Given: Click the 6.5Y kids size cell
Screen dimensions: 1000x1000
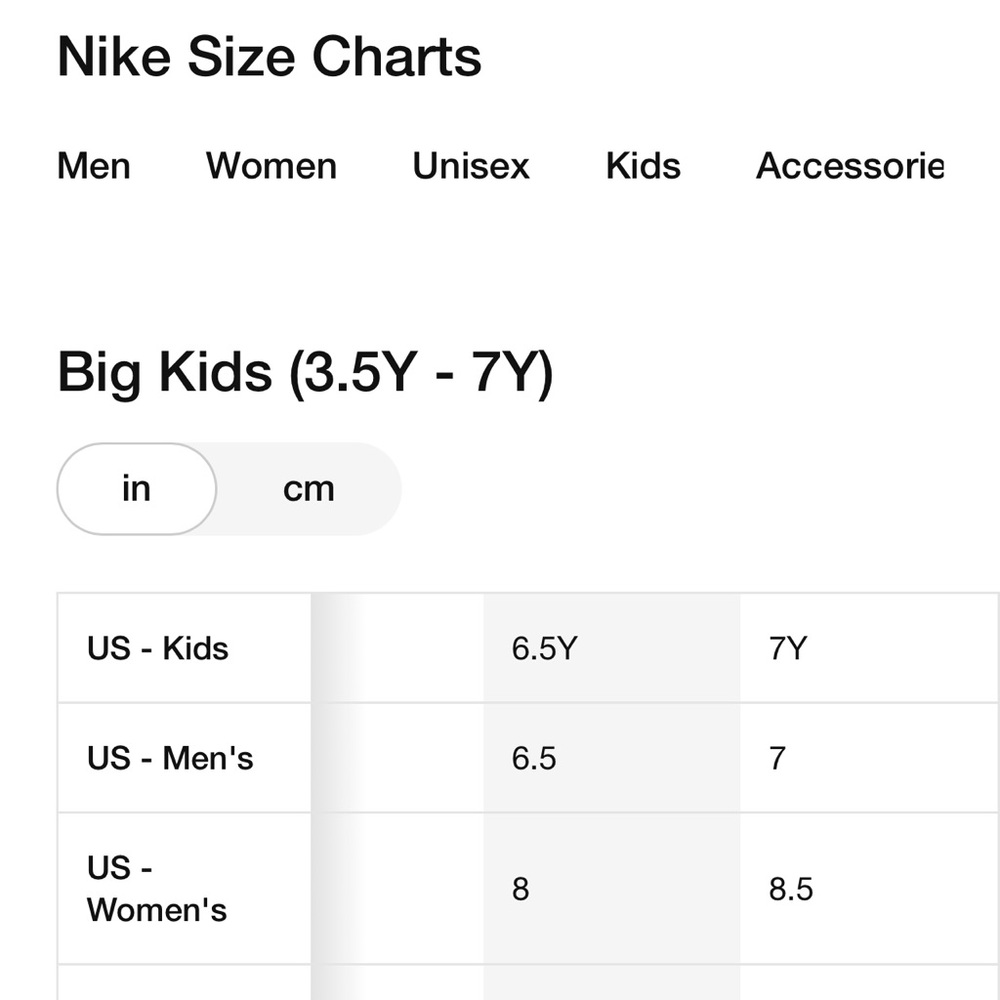Looking at the screenshot, I should pyautogui.click(x=544, y=648).
